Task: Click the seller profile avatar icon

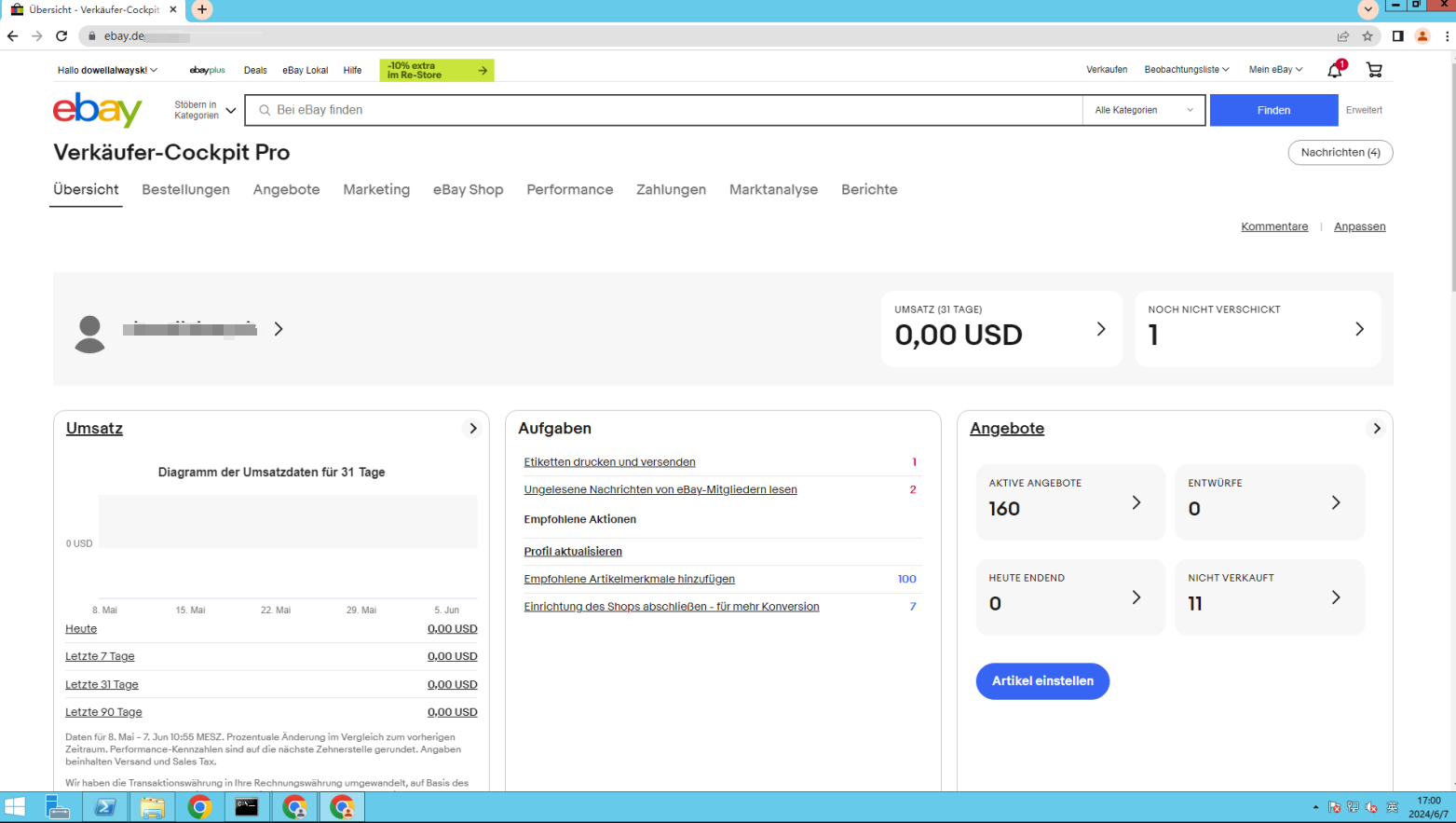Action: coord(89,334)
